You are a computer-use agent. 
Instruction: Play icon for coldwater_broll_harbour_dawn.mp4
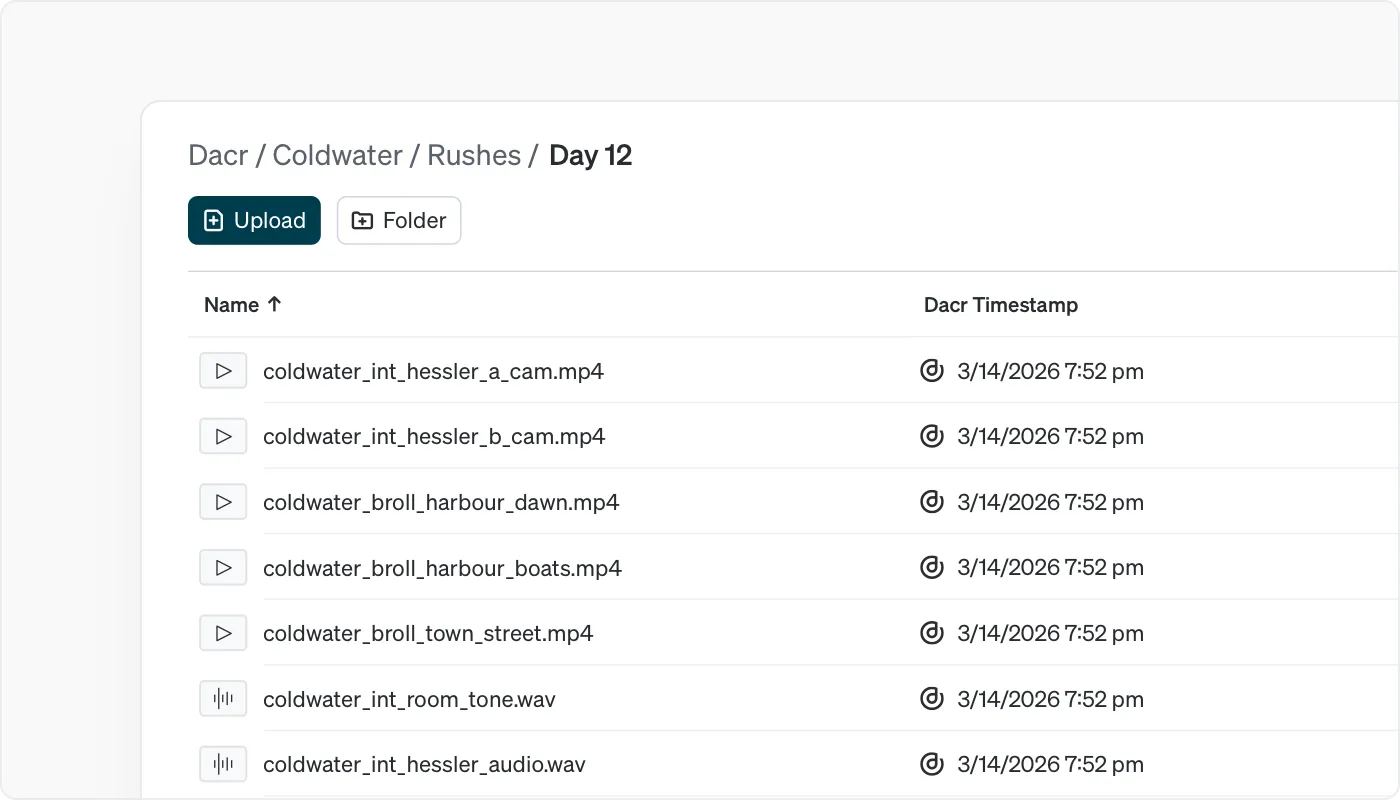point(223,502)
